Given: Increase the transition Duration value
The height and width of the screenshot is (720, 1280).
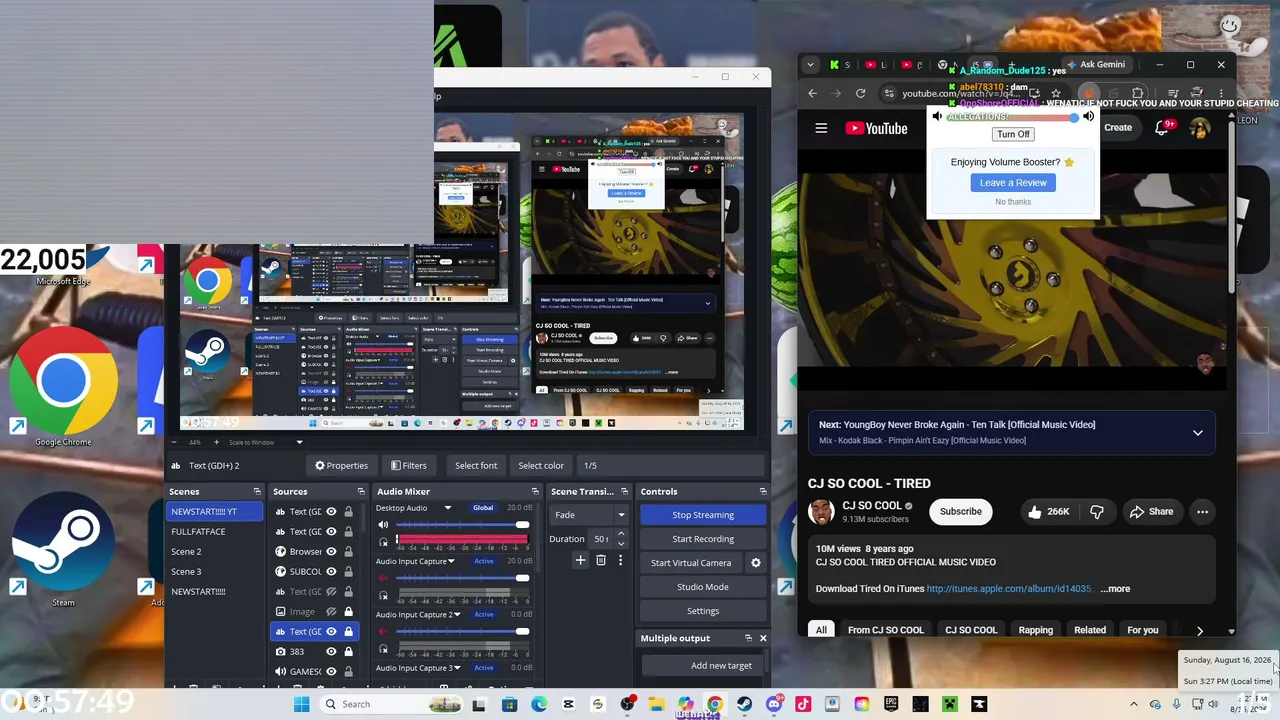Looking at the screenshot, I should 621,535.
